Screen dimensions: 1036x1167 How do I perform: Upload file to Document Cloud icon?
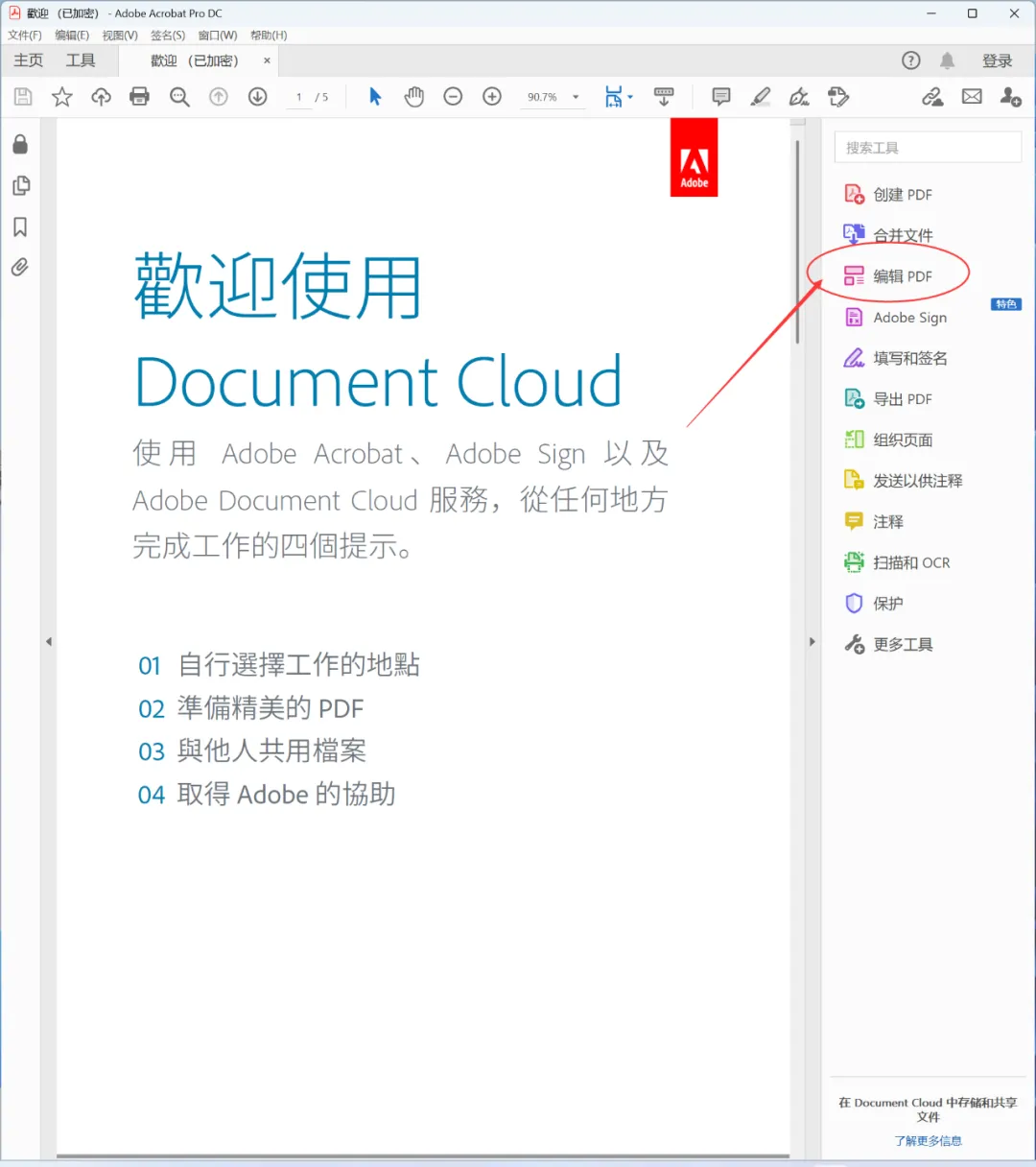tap(101, 97)
